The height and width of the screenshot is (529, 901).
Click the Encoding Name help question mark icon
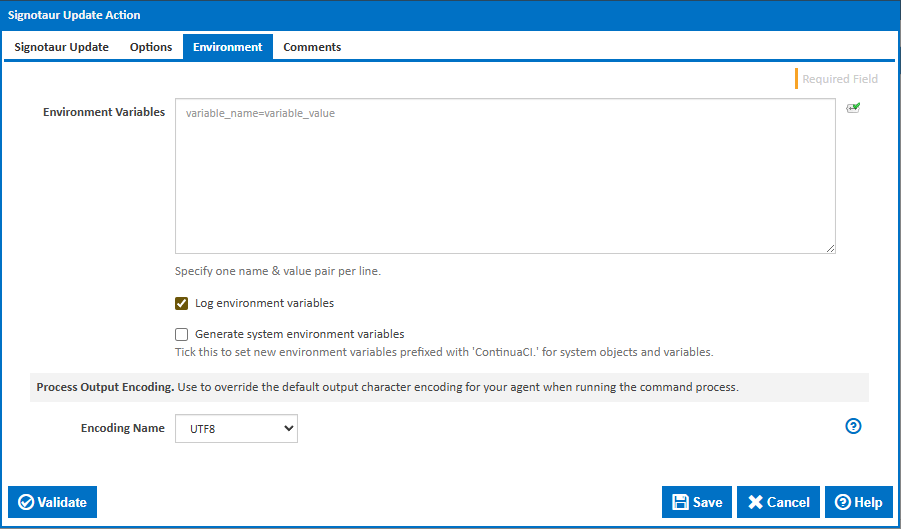click(853, 426)
